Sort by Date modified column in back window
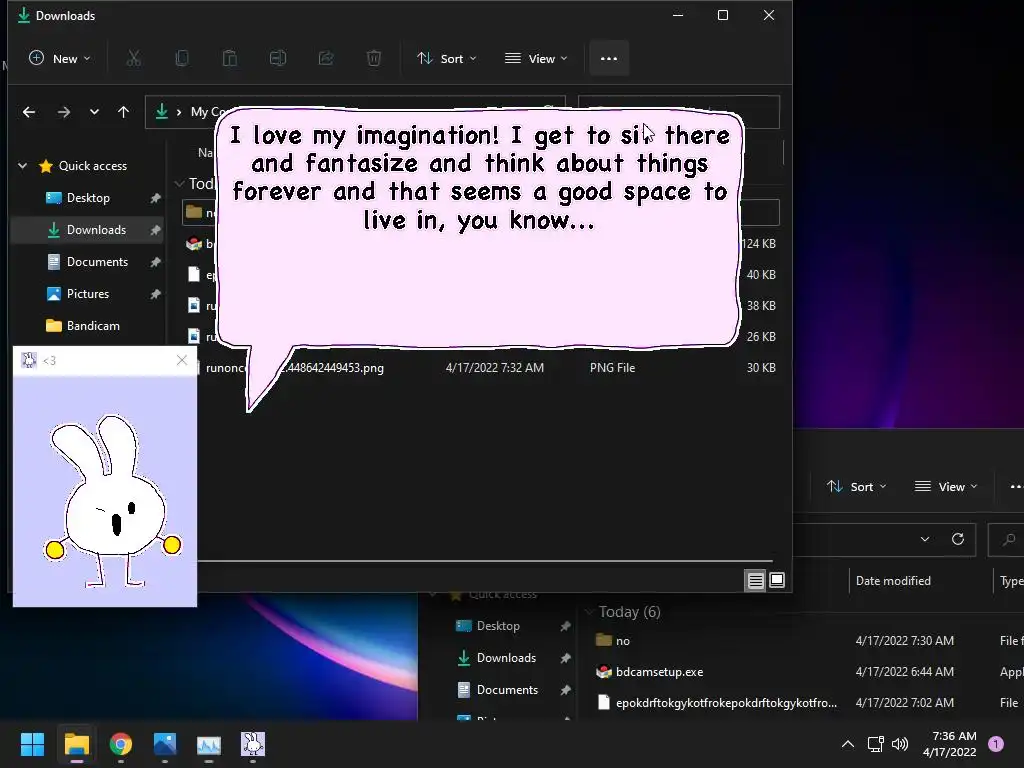1024x768 pixels. tap(893, 581)
